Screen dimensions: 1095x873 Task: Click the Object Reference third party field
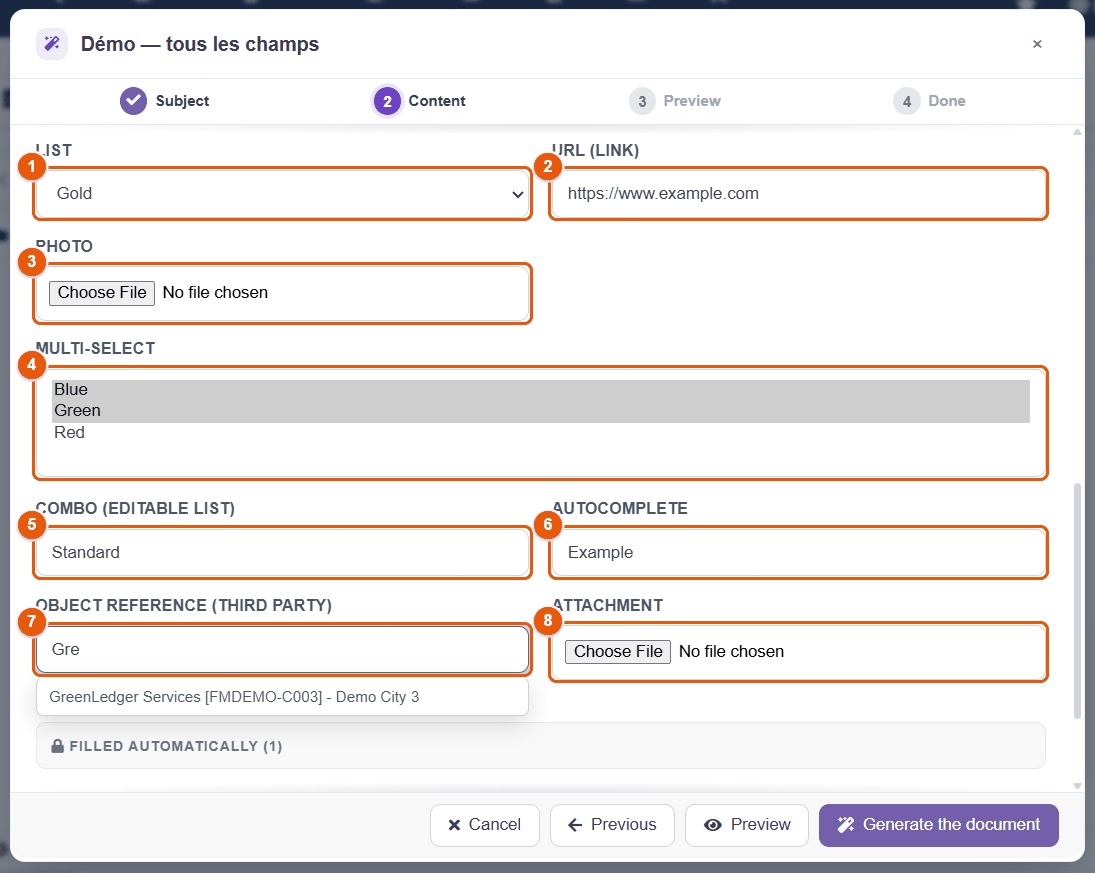coord(282,650)
